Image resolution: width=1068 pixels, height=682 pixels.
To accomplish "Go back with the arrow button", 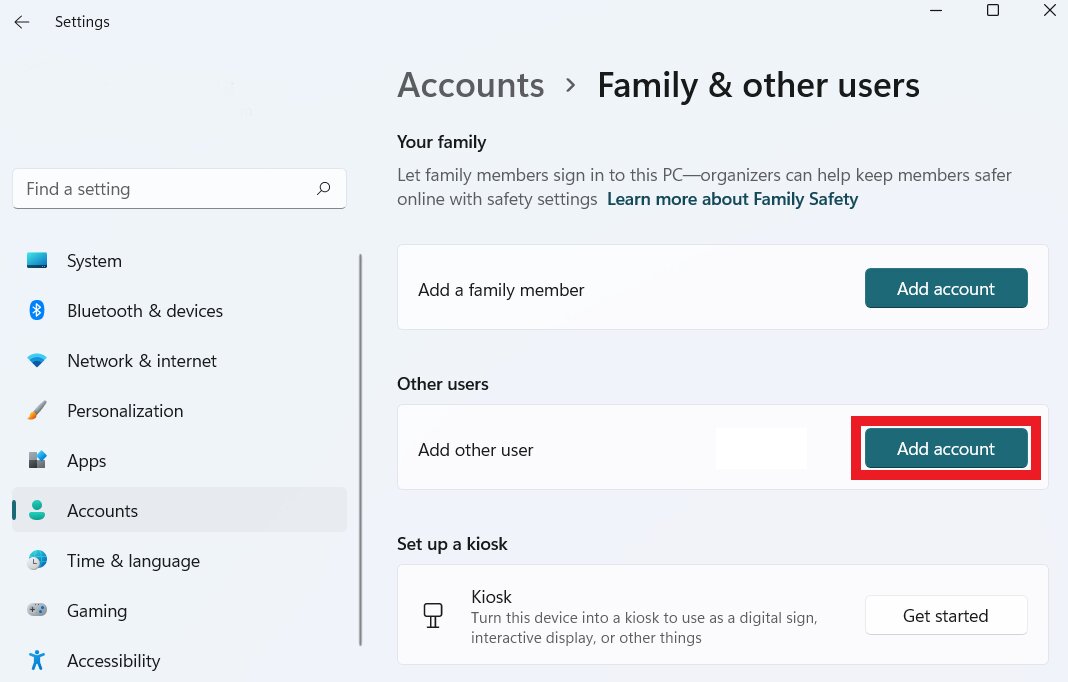I will [x=22, y=22].
